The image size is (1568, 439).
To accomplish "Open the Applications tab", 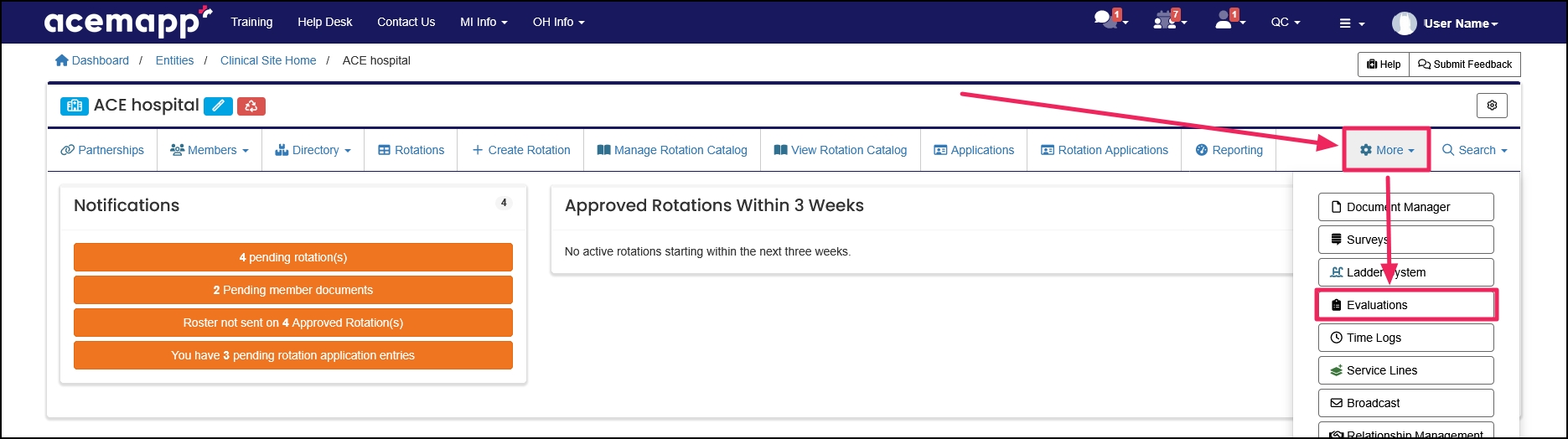I will (974, 150).
